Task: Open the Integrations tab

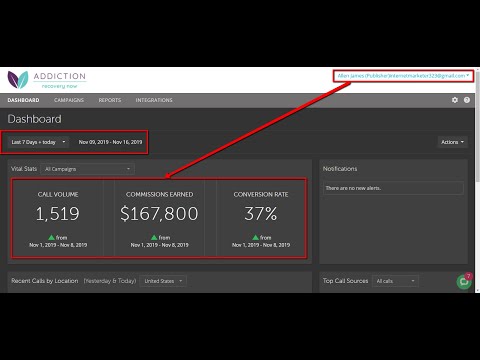Action: pos(154,100)
